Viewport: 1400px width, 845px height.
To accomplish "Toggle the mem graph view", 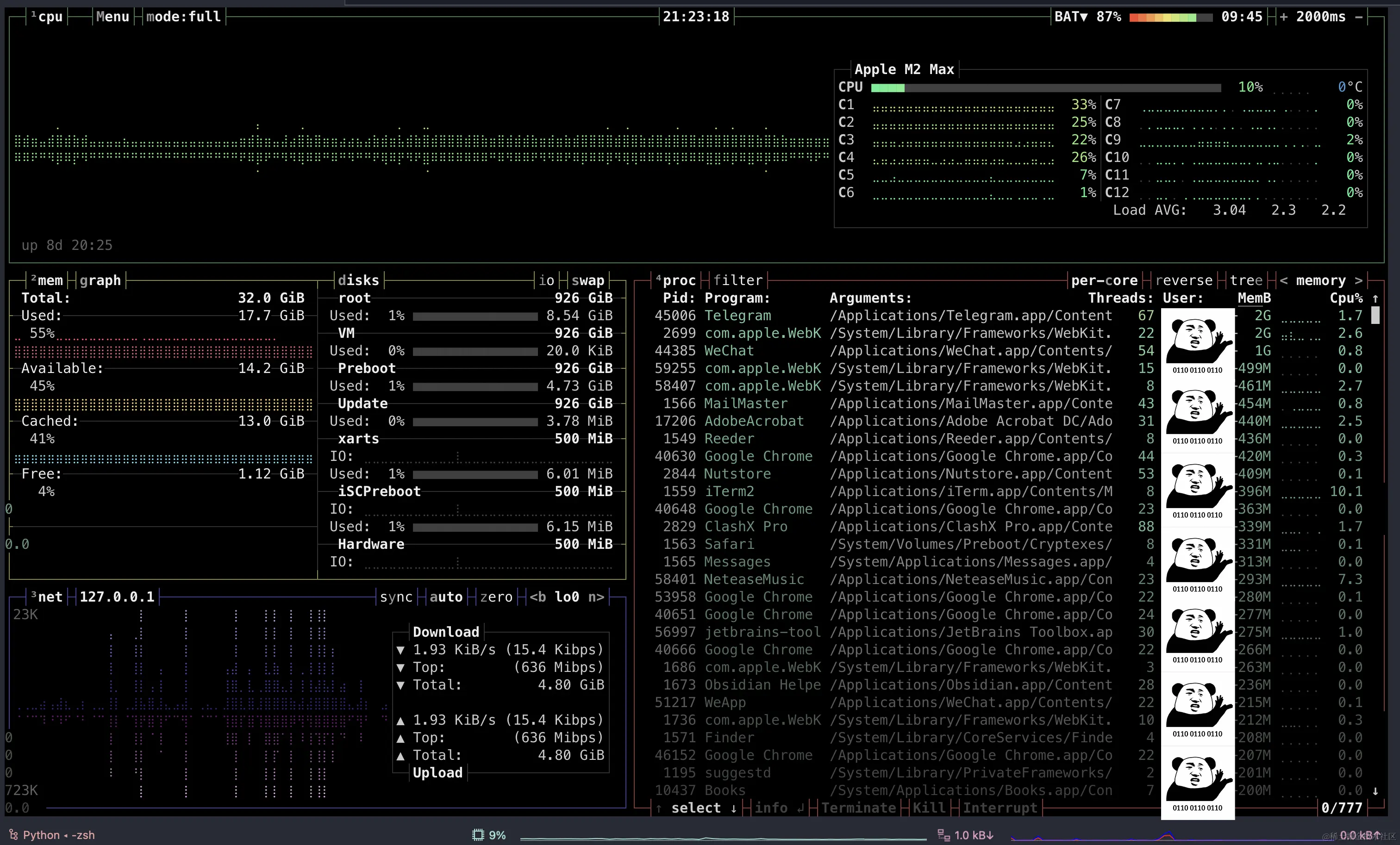I will click(x=100, y=280).
